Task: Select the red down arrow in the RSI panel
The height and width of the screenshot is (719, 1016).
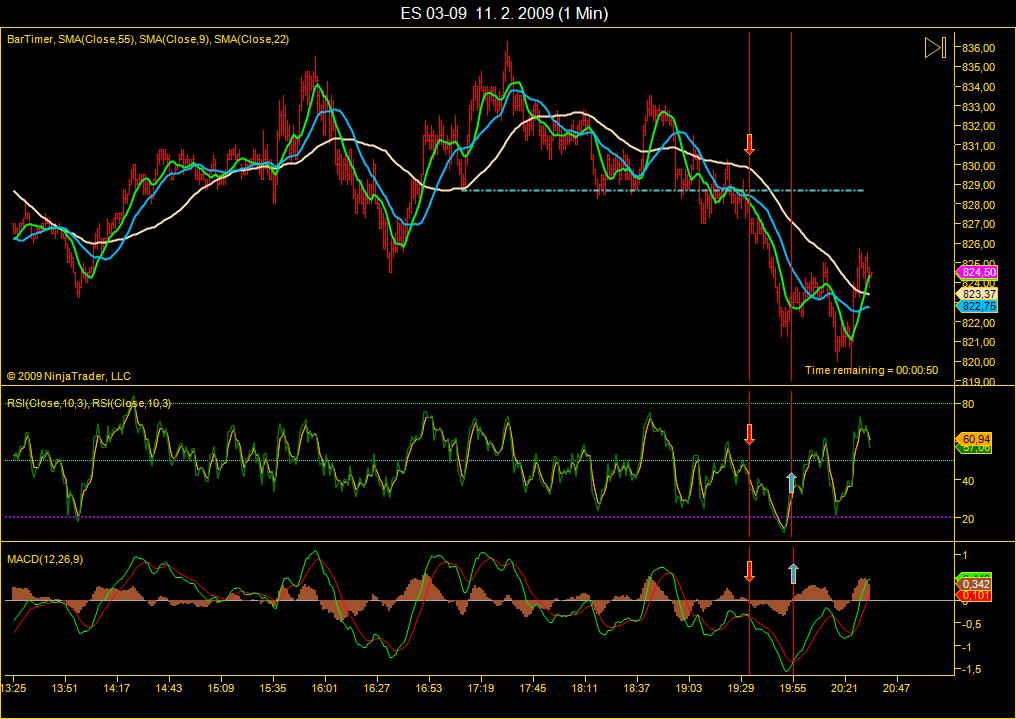Action: (750, 434)
